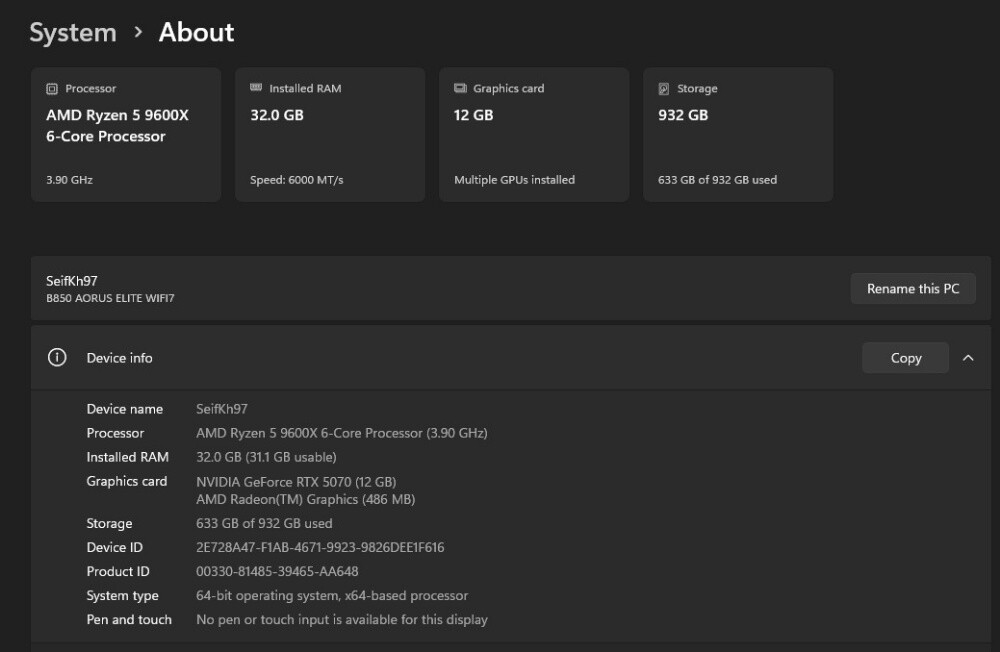Click the Device ID label
Viewport: 1000px width, 652px height.
115,547
